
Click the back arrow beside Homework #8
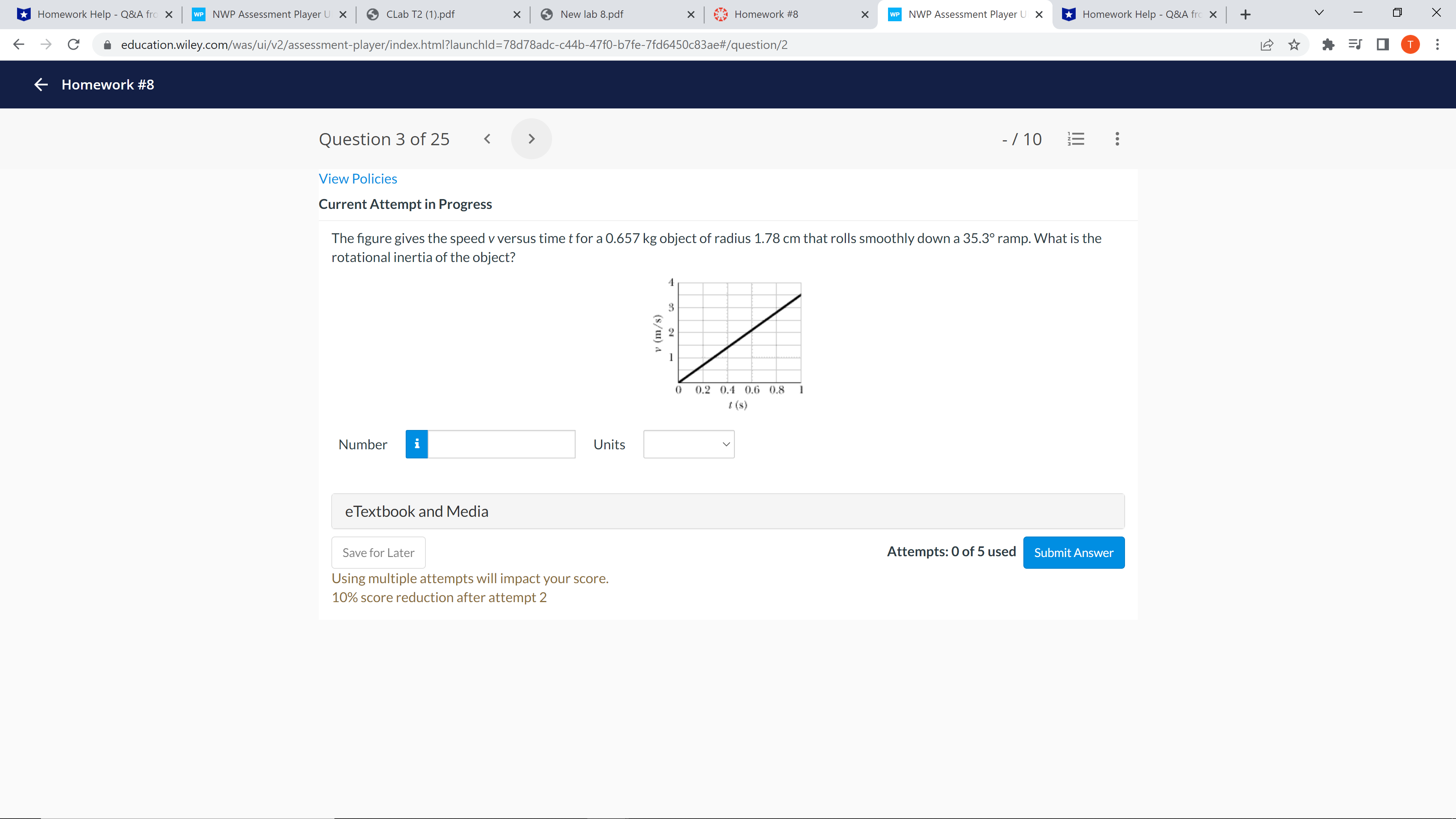point(41,85)
